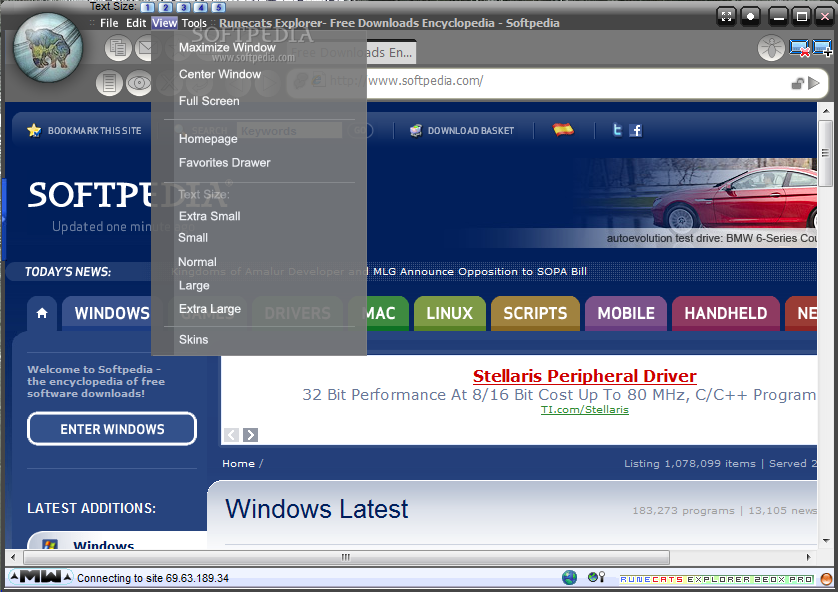This screenshot has height=592, width=838.
Task: Click the round dot title bar button
Action: [750, 17]
